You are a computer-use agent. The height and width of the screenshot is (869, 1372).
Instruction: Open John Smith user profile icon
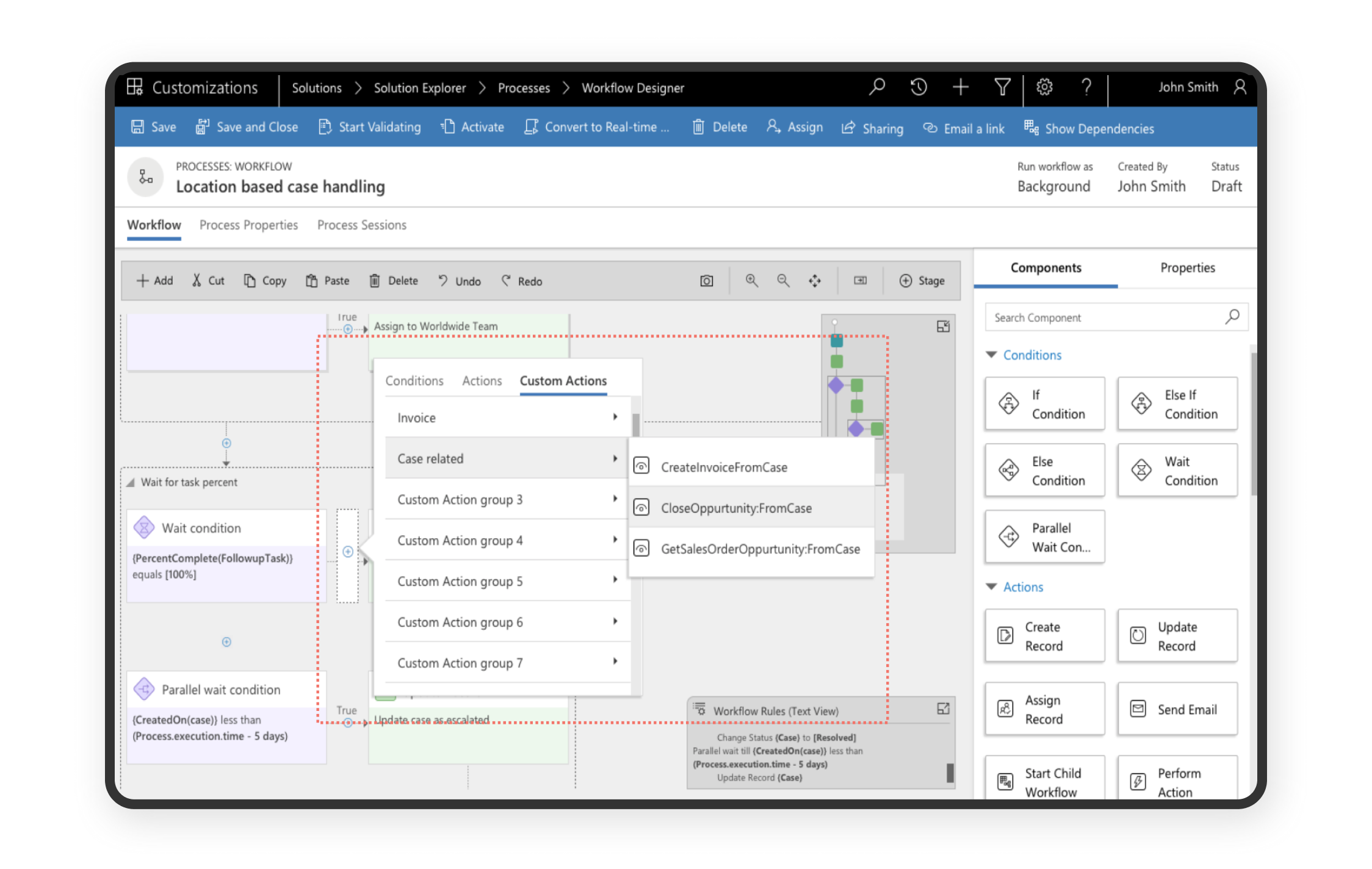(x=1240, y=87)
